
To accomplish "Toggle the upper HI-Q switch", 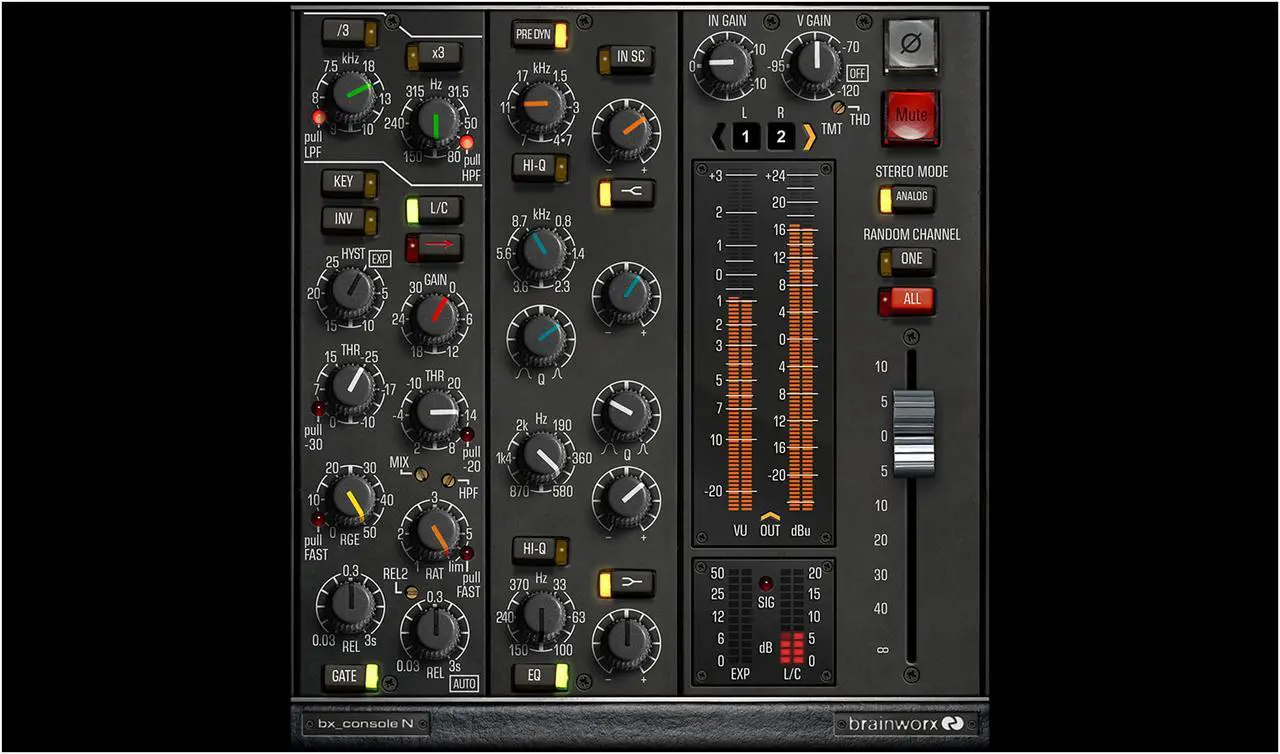I will pos(540,166).
